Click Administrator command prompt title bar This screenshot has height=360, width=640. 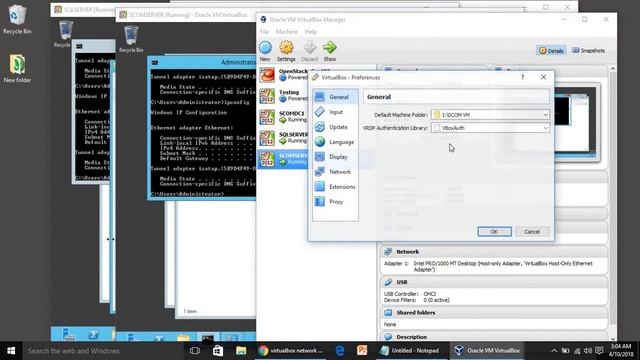point(203,62)
